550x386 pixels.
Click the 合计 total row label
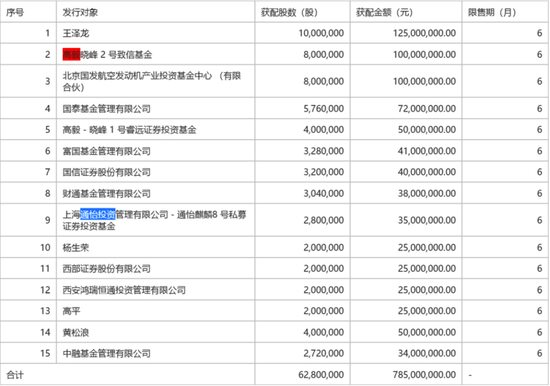click(x=15, y=375)
